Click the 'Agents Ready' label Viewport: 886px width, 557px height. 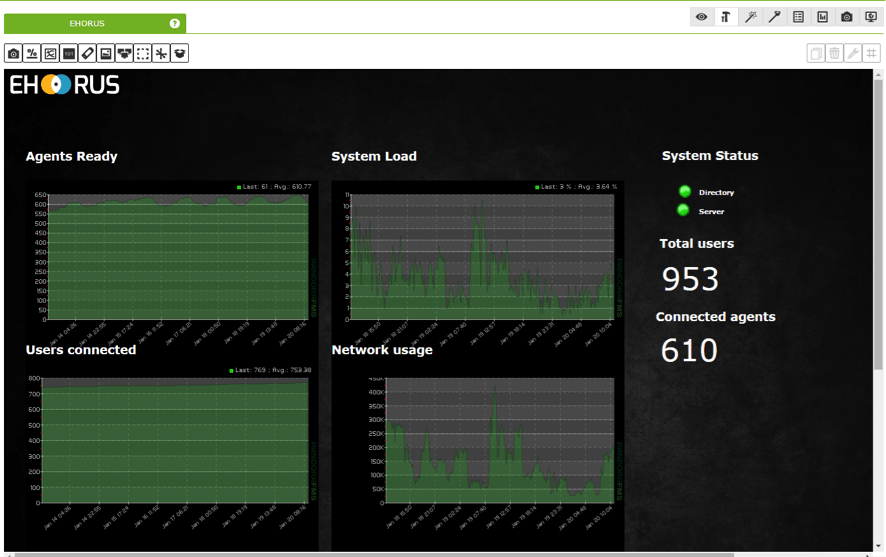click(72, 156)
